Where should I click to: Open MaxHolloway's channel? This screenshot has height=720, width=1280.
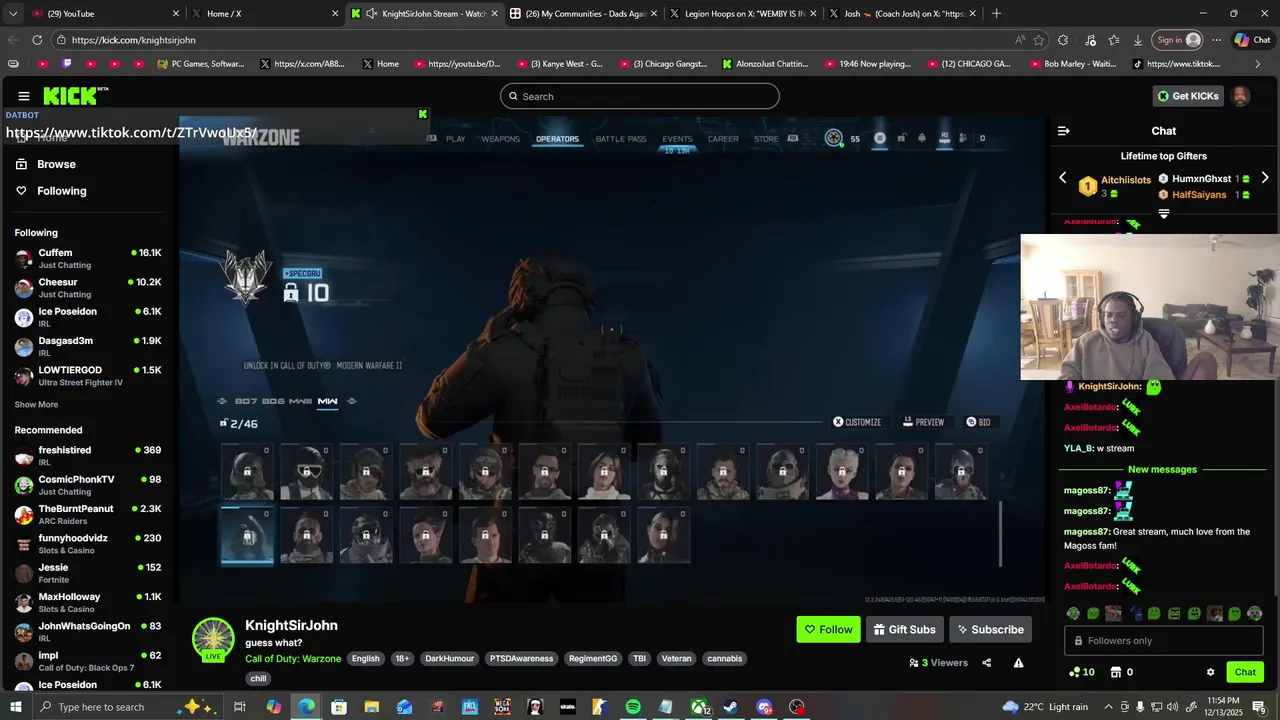point(88,603)
